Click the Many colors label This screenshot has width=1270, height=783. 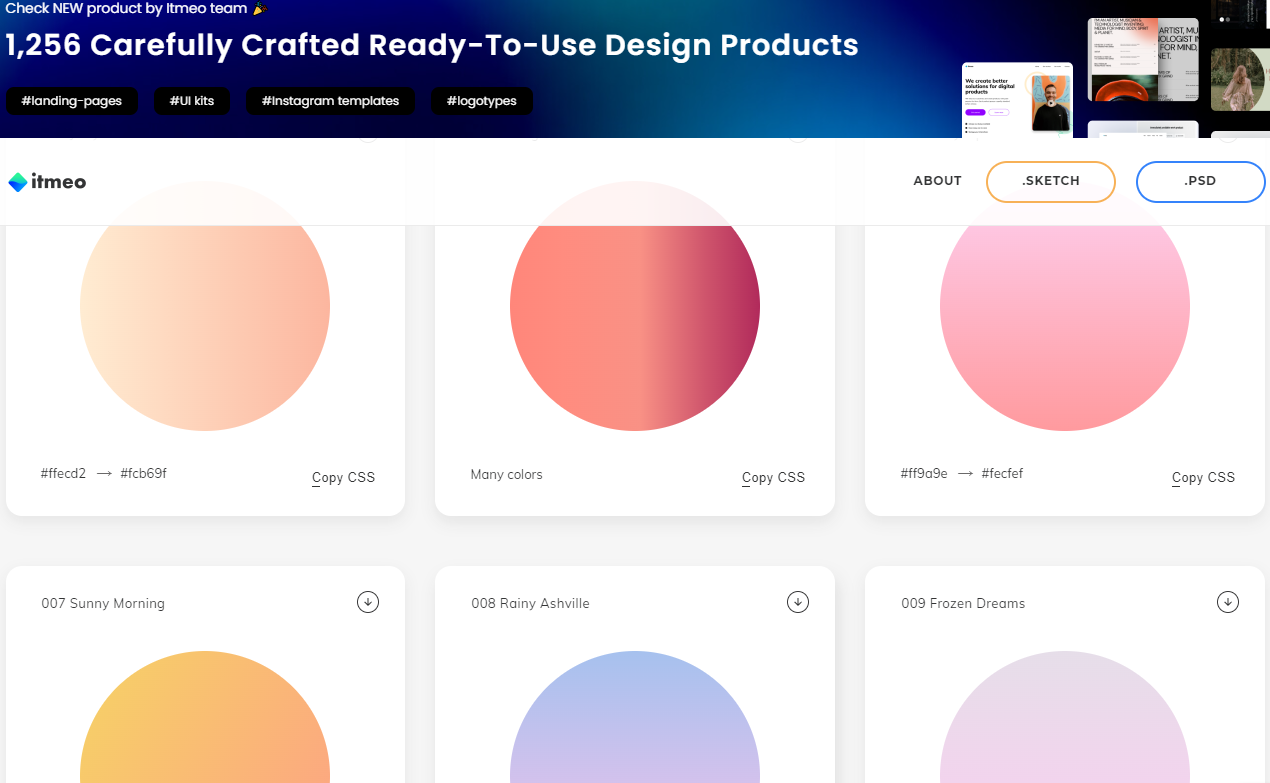coord(506,475)
